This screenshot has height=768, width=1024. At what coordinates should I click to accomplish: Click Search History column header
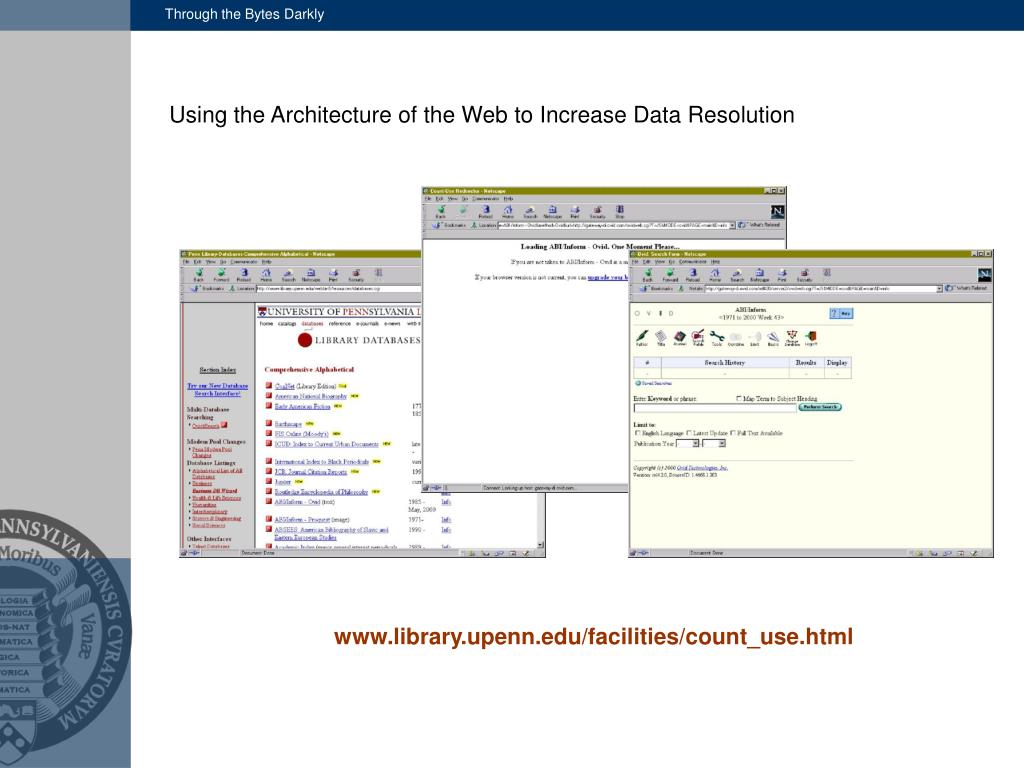724,362
